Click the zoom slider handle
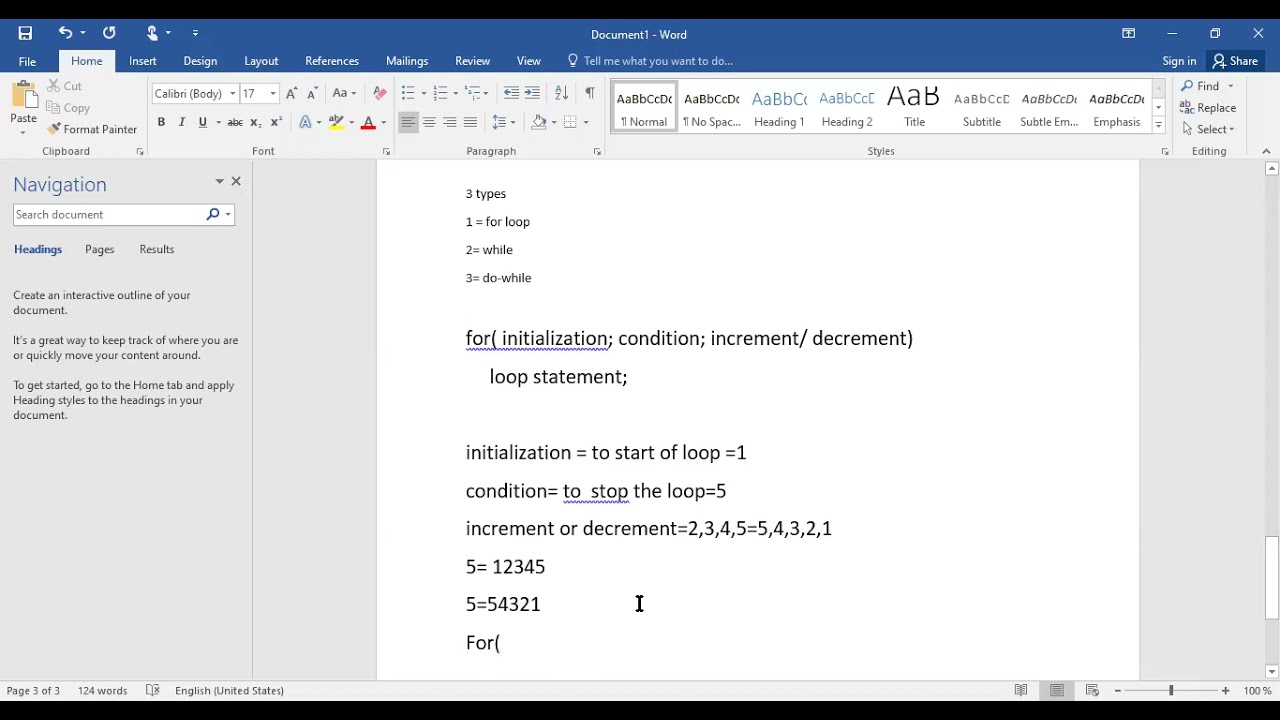Screen dimensions: 1280x720 tap(1171, 690)
